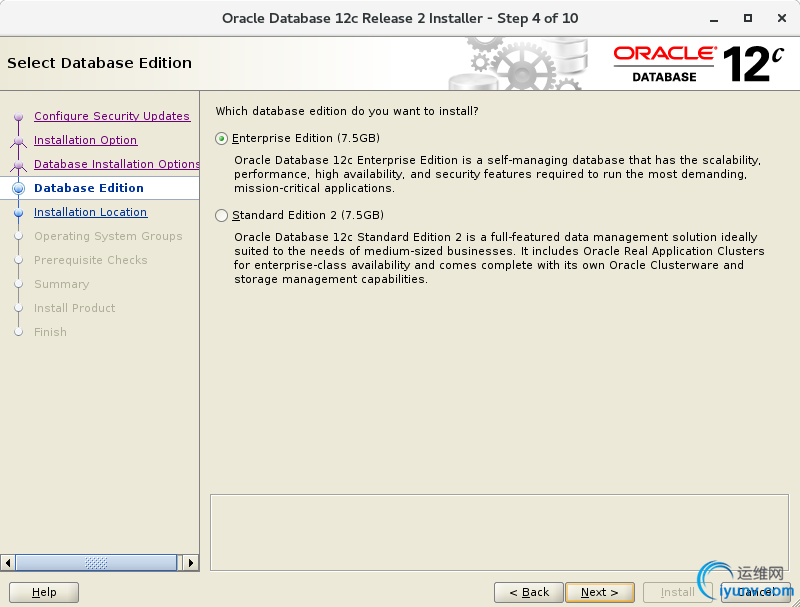Click the sidebar scrollbar right arrow
Viewport: 800px width, 607px height.
click(191, 563)
